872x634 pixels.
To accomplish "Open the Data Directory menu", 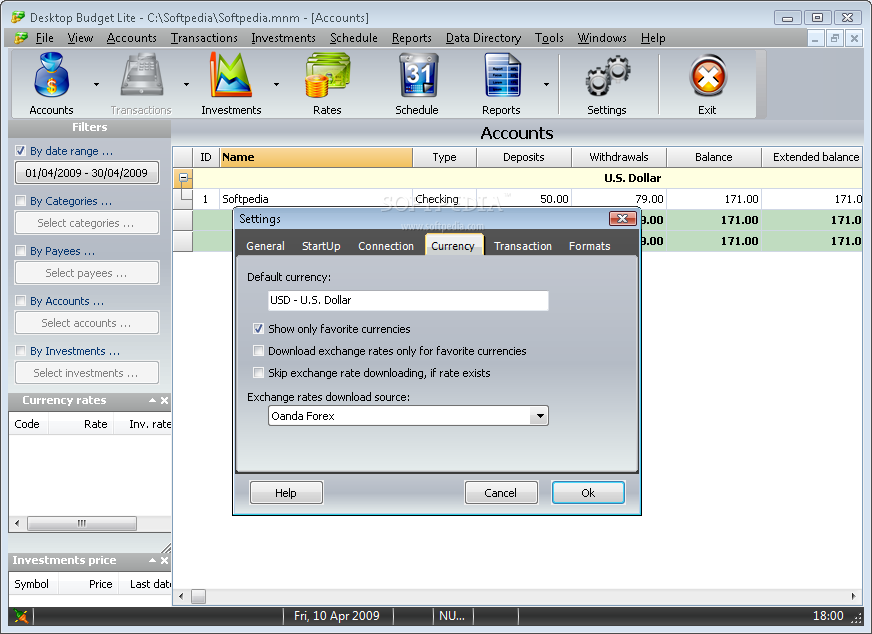I will 483,38.
